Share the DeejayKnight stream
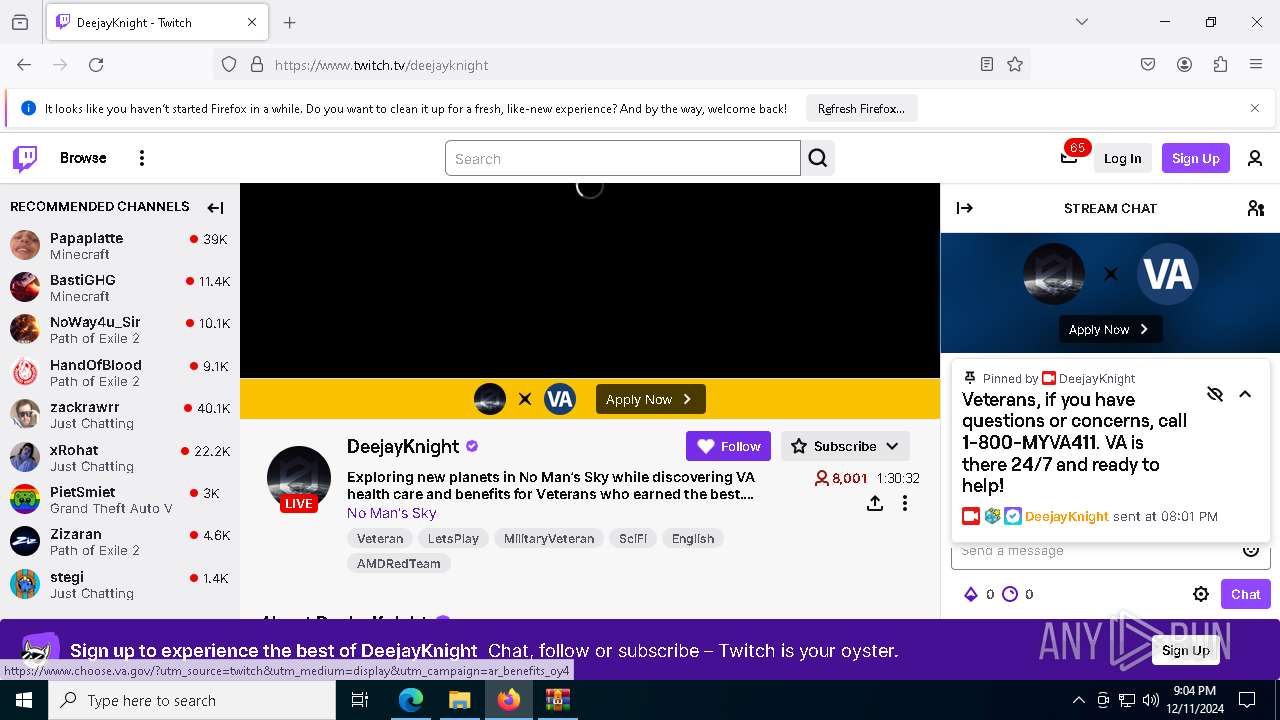Screen dimensions: 1280x720 pyautogui.click(x=875, y=503)
